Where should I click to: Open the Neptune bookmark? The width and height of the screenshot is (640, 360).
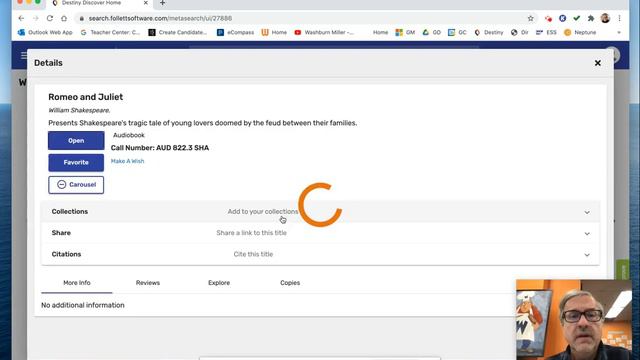(x=580, y=32)
